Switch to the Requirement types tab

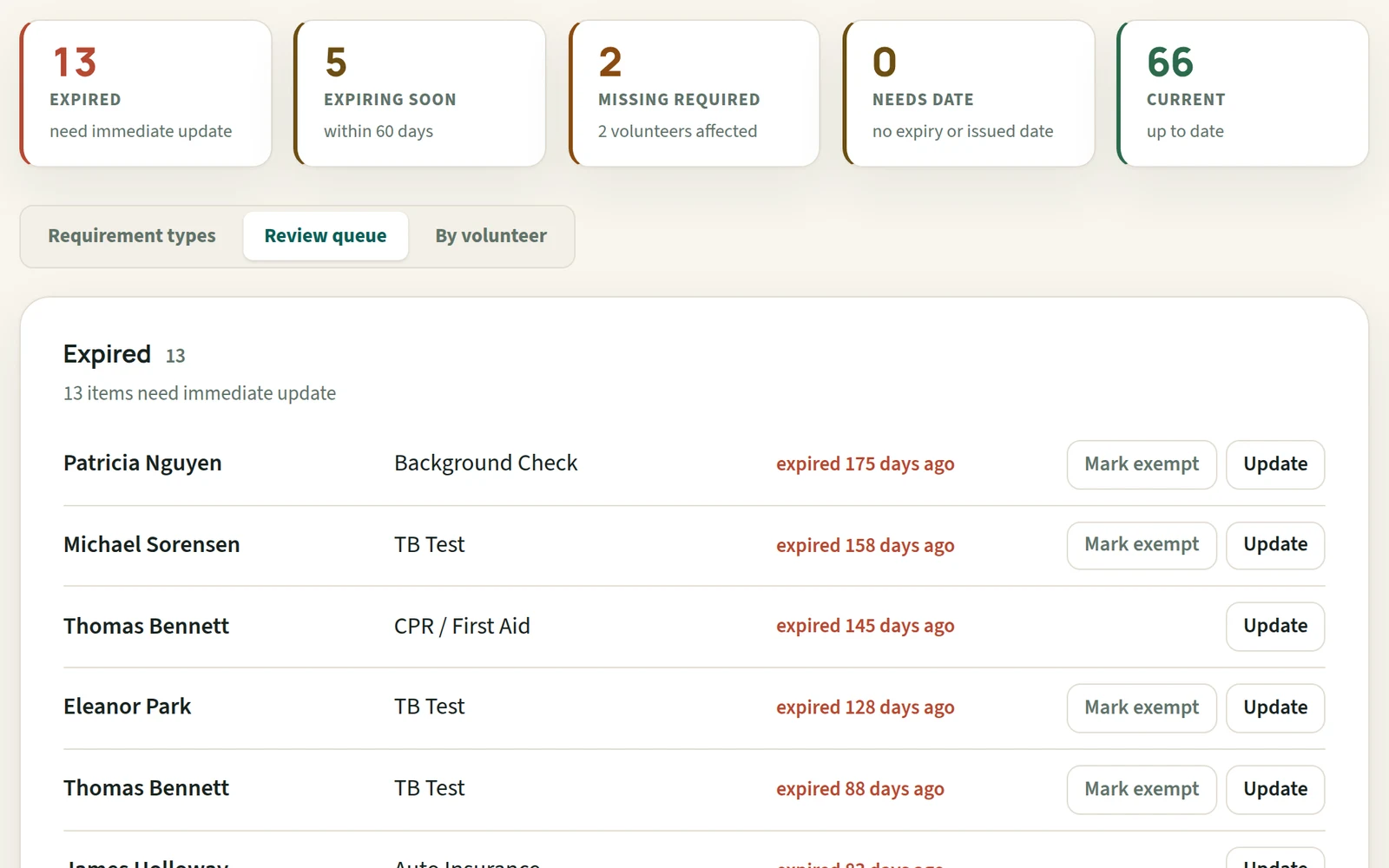click(132, 236)
